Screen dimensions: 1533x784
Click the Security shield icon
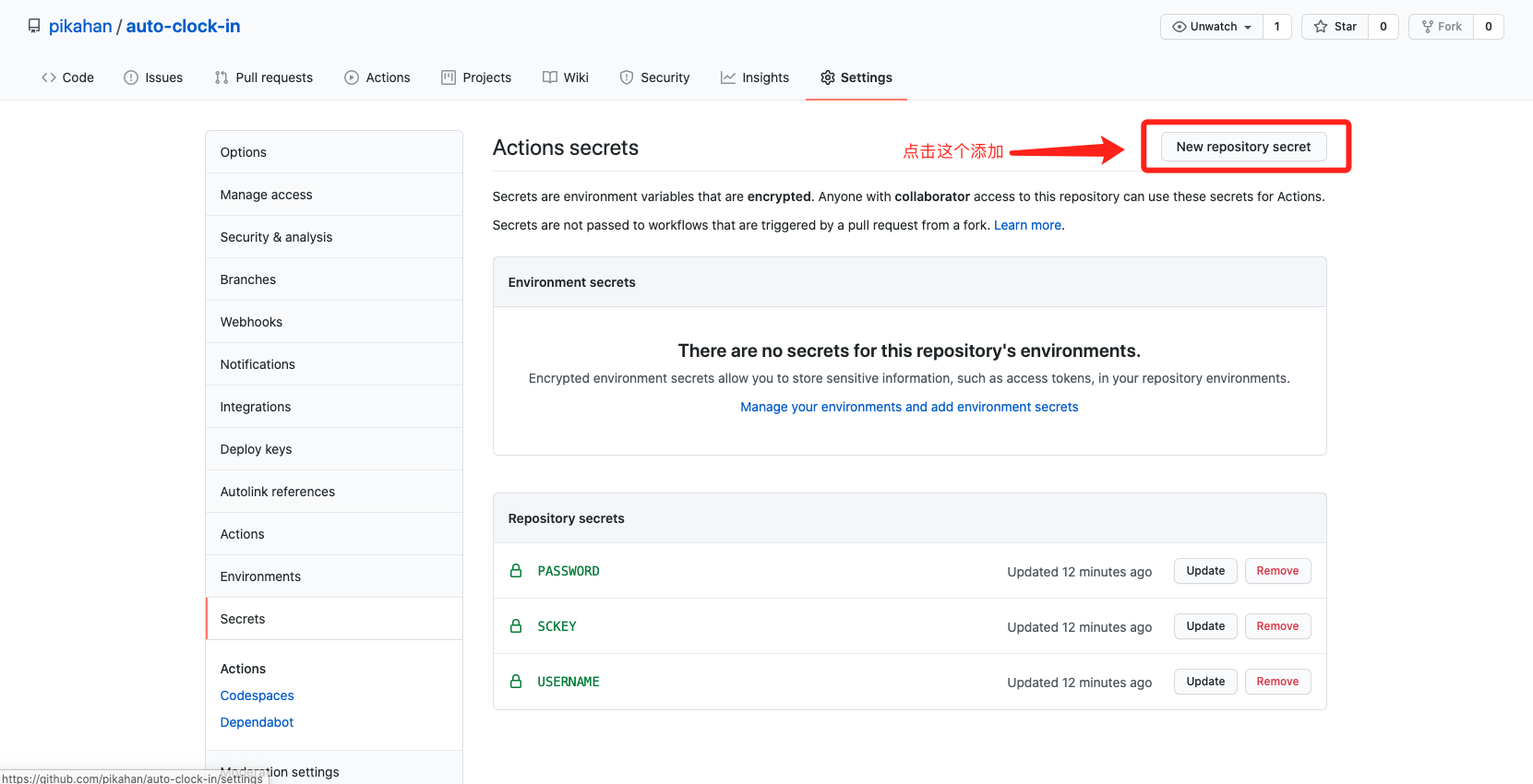point(627,77)
